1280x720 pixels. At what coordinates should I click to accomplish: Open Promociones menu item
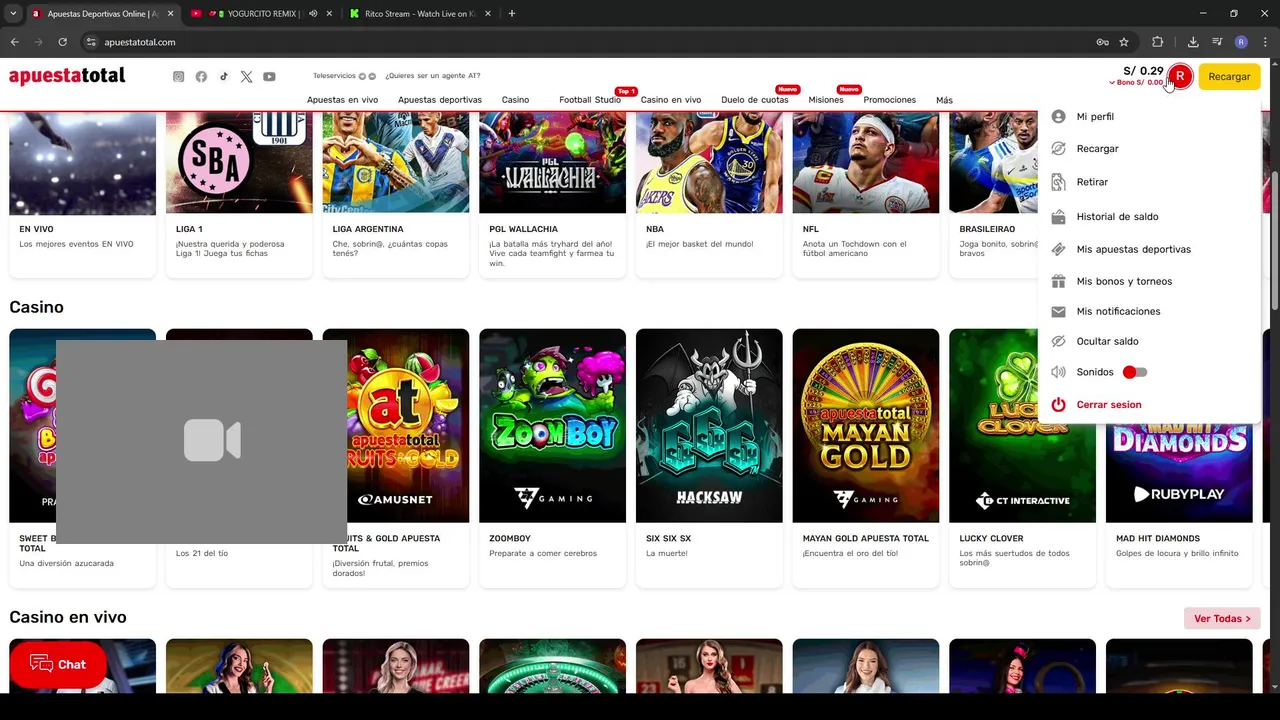tap(890, 100)
